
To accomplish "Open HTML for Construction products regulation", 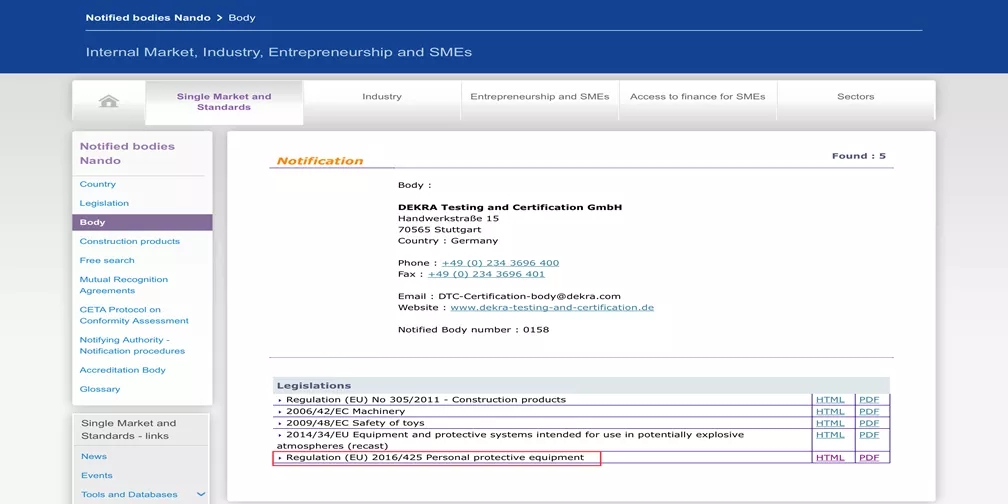I will pos(830,400).
